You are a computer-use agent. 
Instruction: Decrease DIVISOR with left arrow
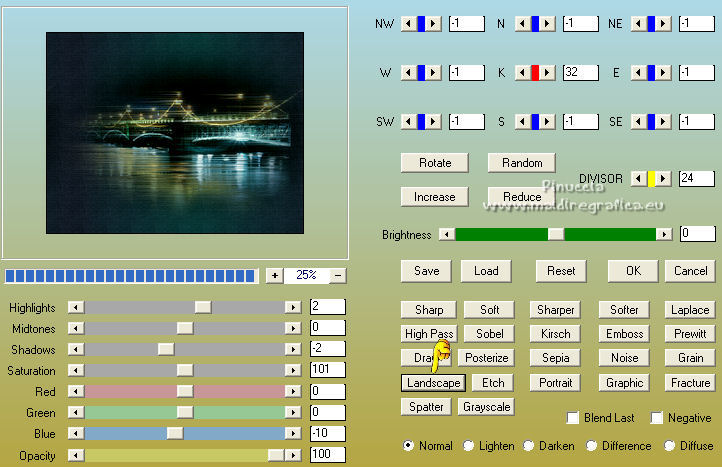coord(639,178)
